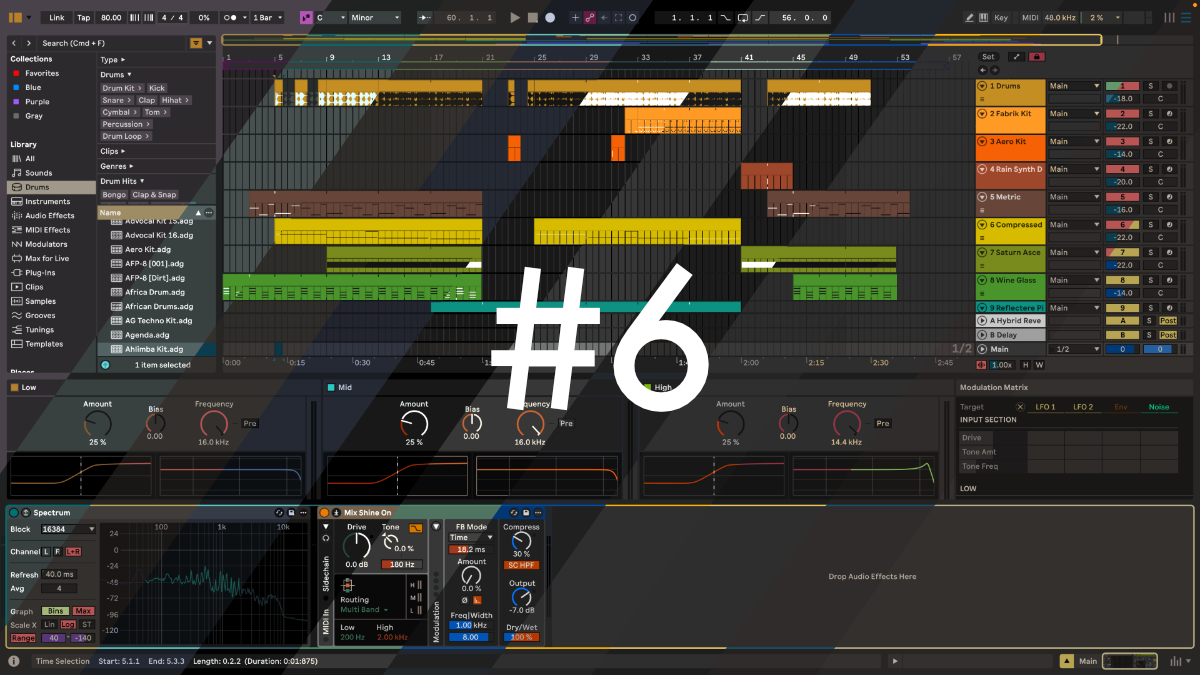
Task: Expand the Genres filter section
Action: pos(116,166)
